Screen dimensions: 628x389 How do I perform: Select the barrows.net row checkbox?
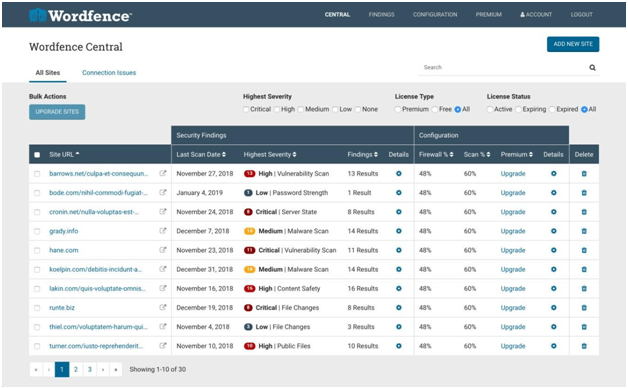[x=37, y=174]
